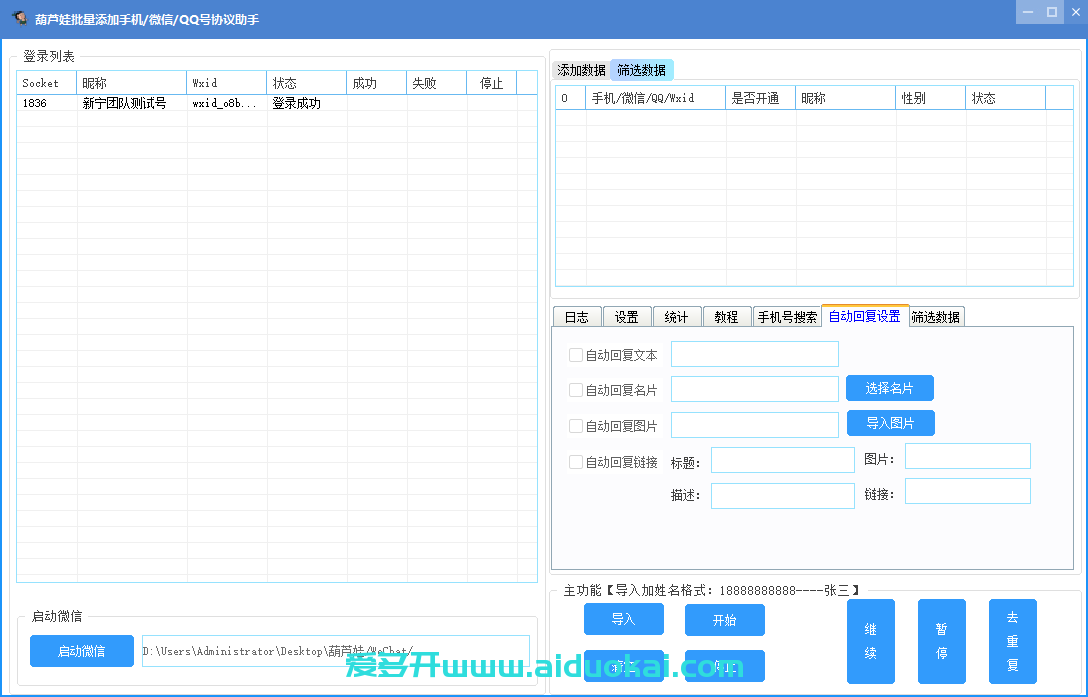The width and height of the screenshot is (1088, 697).
Task: Click the 手机/微信/QQ/Wxid column header
Action: pos(656,98)
